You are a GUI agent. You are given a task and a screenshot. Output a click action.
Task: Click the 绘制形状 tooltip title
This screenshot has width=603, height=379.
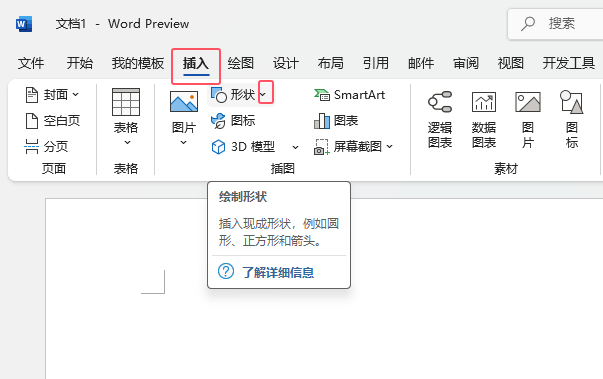click(x=243, y=197)
